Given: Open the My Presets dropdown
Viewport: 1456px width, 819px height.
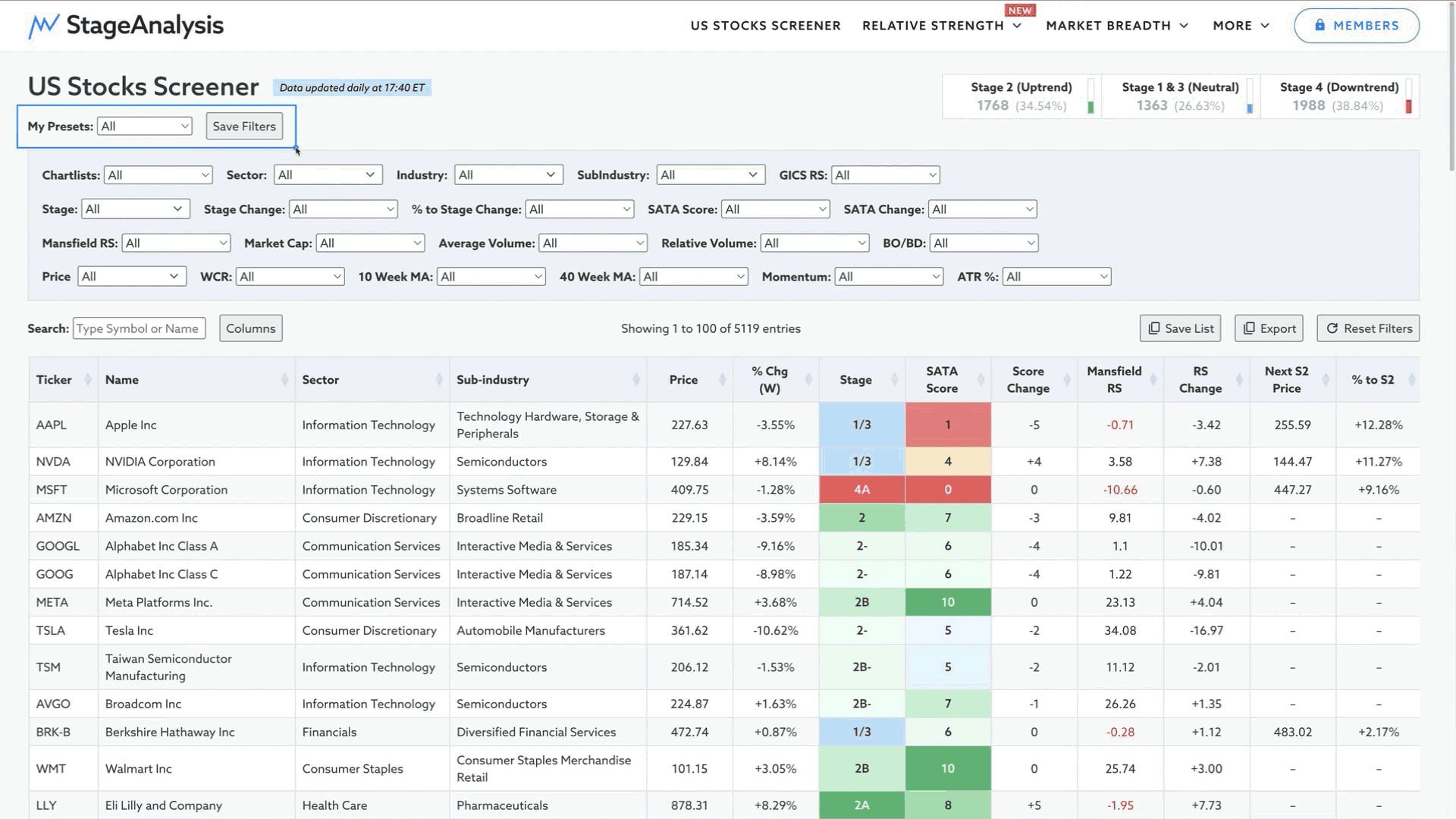Looking at the screenshot, I should click(144, 127).
